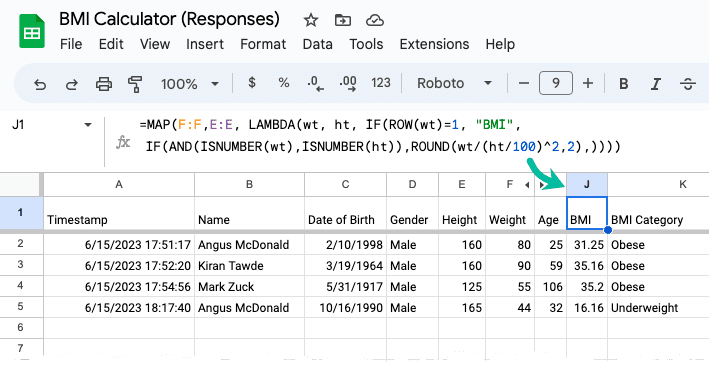Select timestamp 6/15/2023 18:17:40
Image resolution: width=709 pixels, height=375 pixels.
click(119, 308)
